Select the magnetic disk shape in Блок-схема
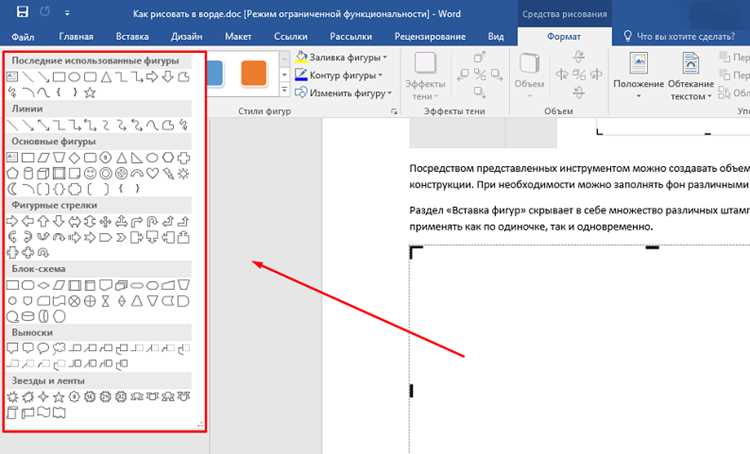 click(x=28, y=316)
